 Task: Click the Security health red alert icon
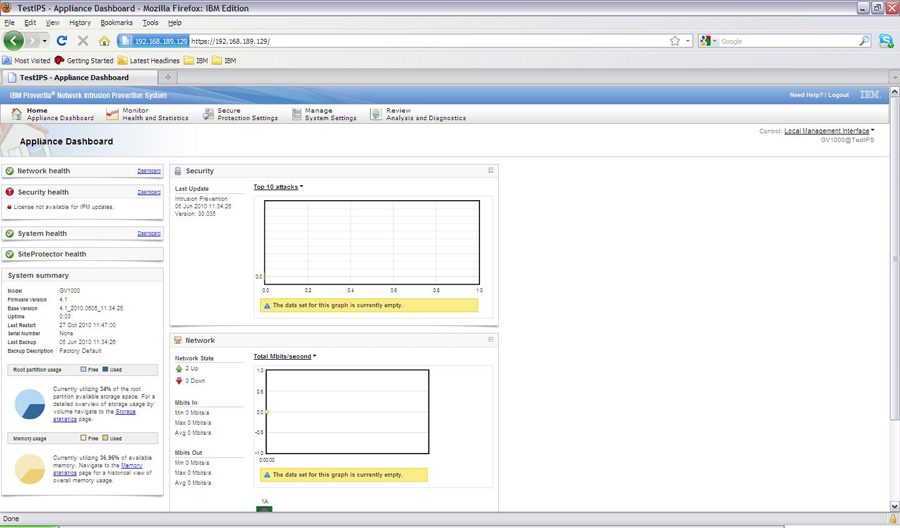coord(10,192)
